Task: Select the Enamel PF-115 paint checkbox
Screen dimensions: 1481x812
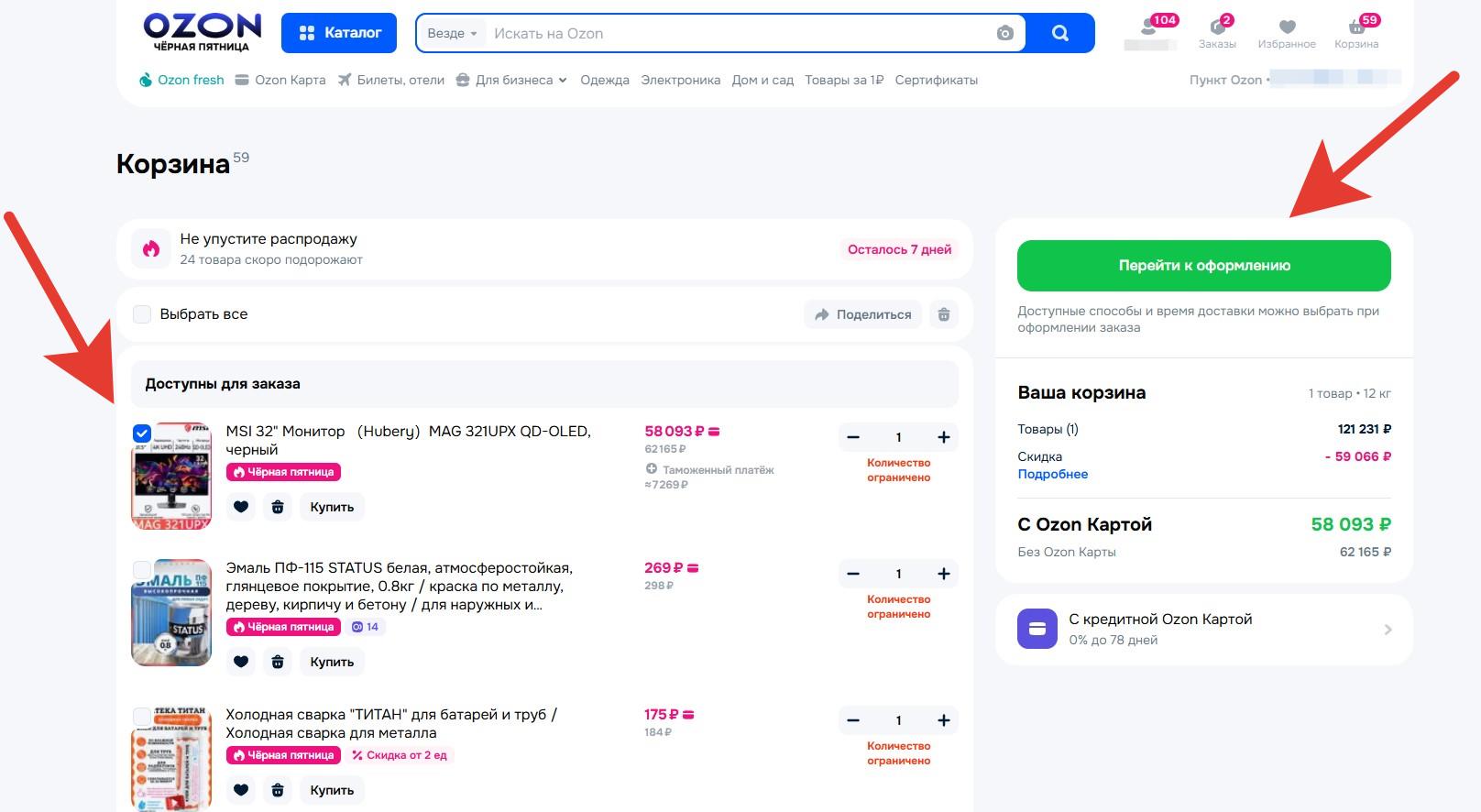Action: point(142,570)
